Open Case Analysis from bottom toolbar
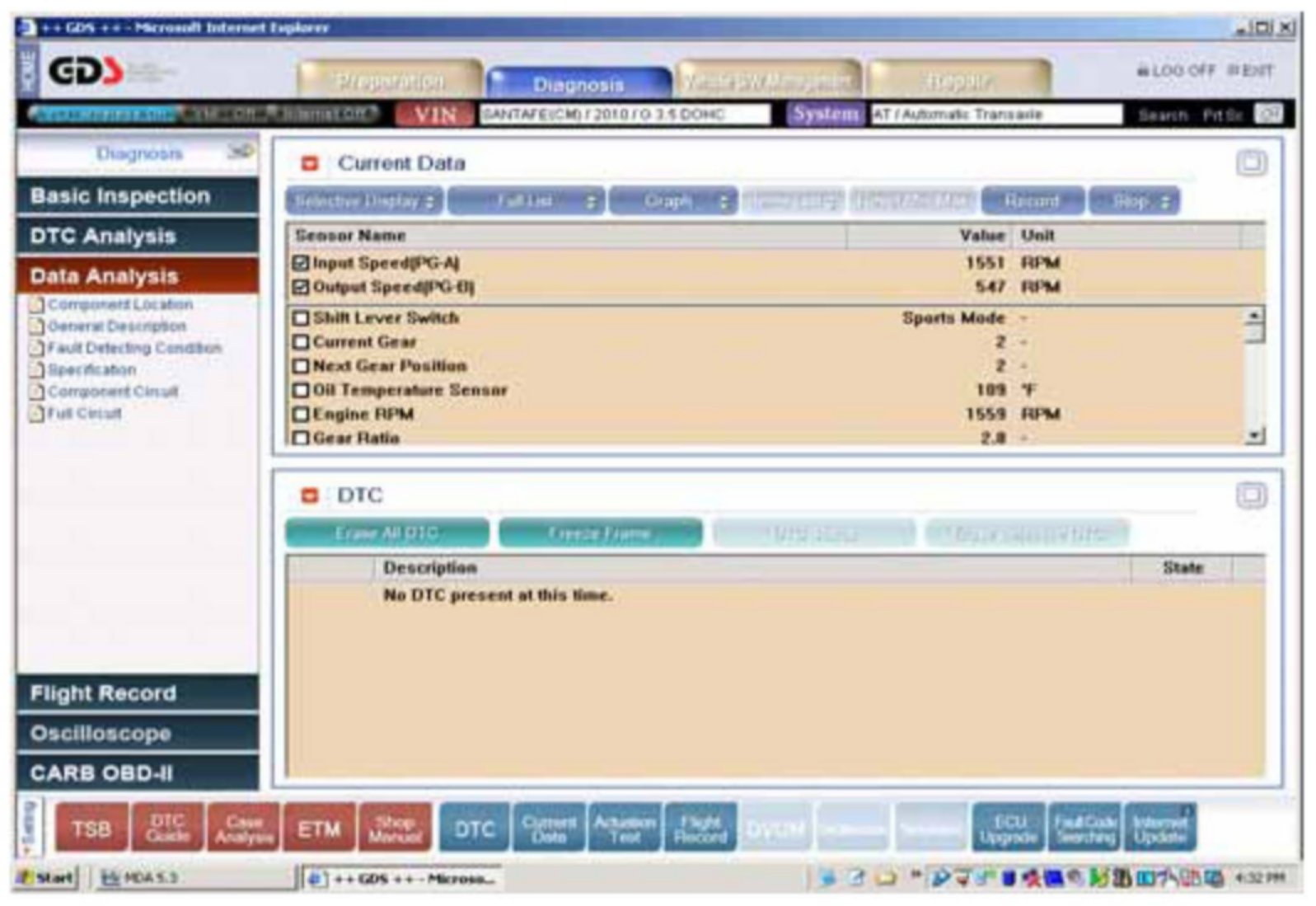 click(x=243, y=828)
